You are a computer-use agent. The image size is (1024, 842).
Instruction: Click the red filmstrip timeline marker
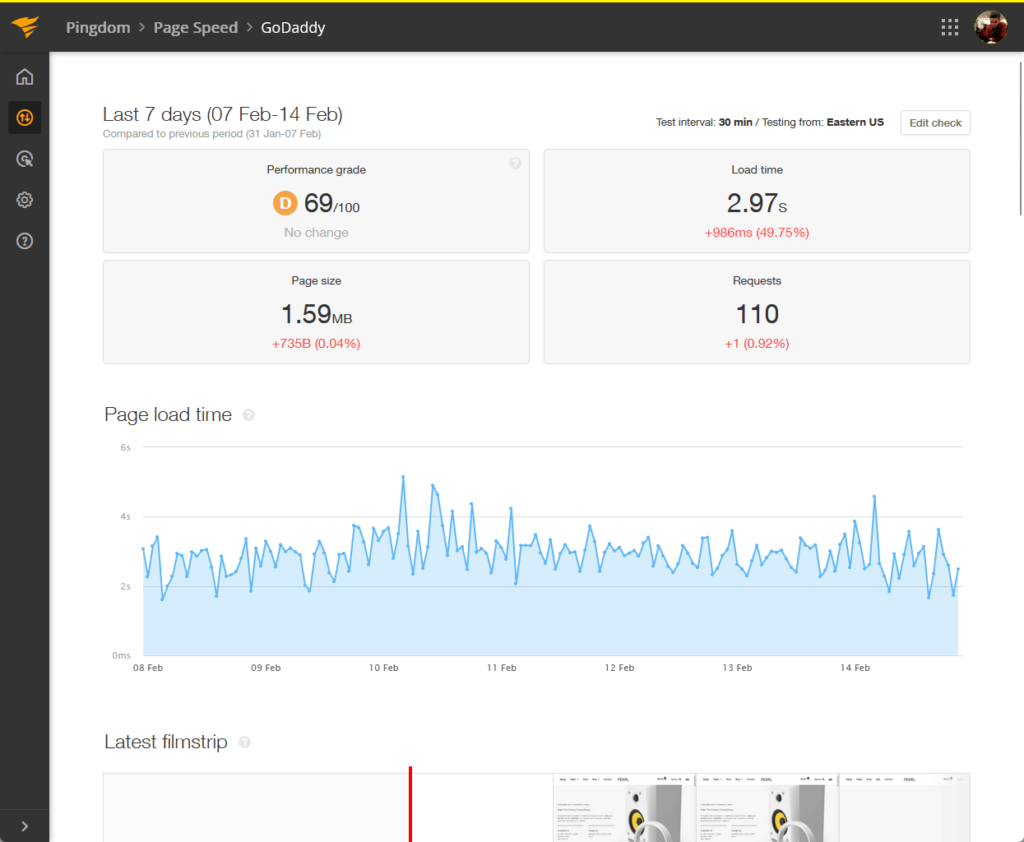click(410, 804)
